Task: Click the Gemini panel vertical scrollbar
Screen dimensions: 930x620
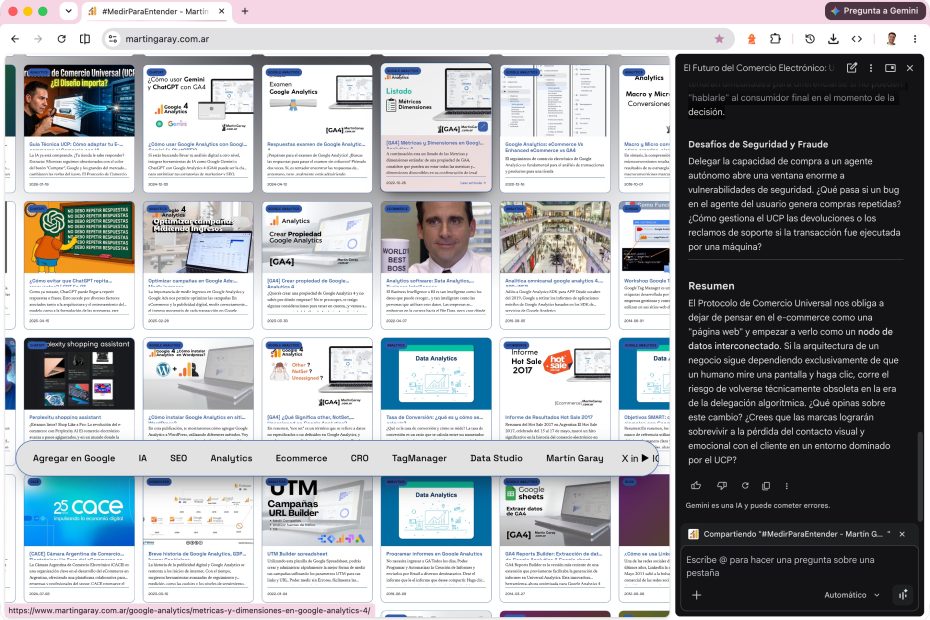Action: (x=920, y=475)
